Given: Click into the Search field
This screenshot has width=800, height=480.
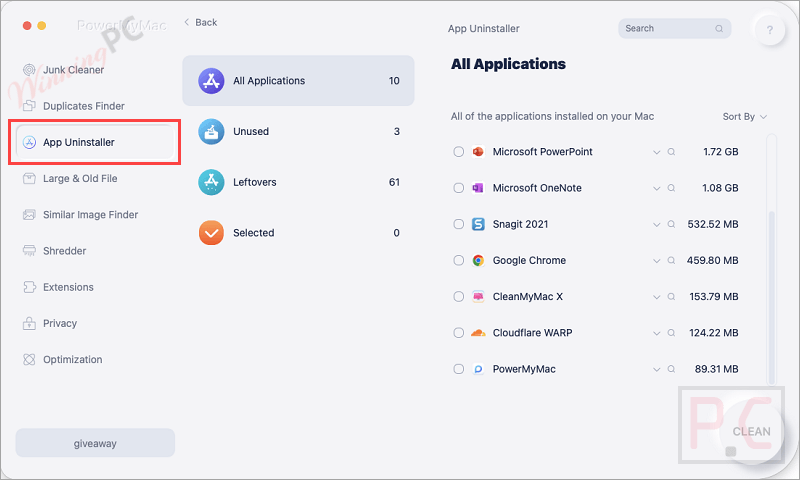Looking at the screenshot, I should [674, 29].
